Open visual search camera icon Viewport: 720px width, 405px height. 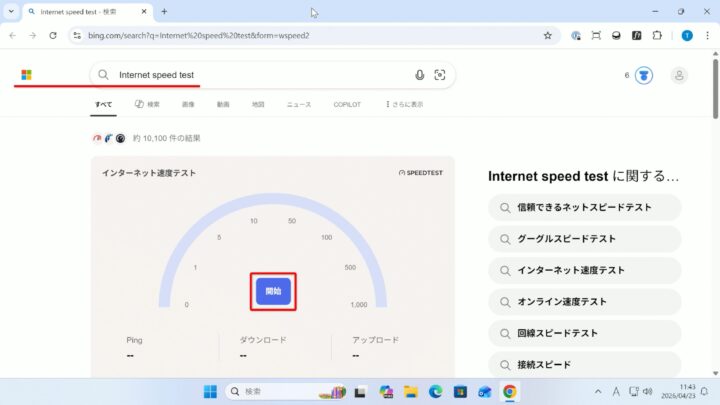coord(439,75)
